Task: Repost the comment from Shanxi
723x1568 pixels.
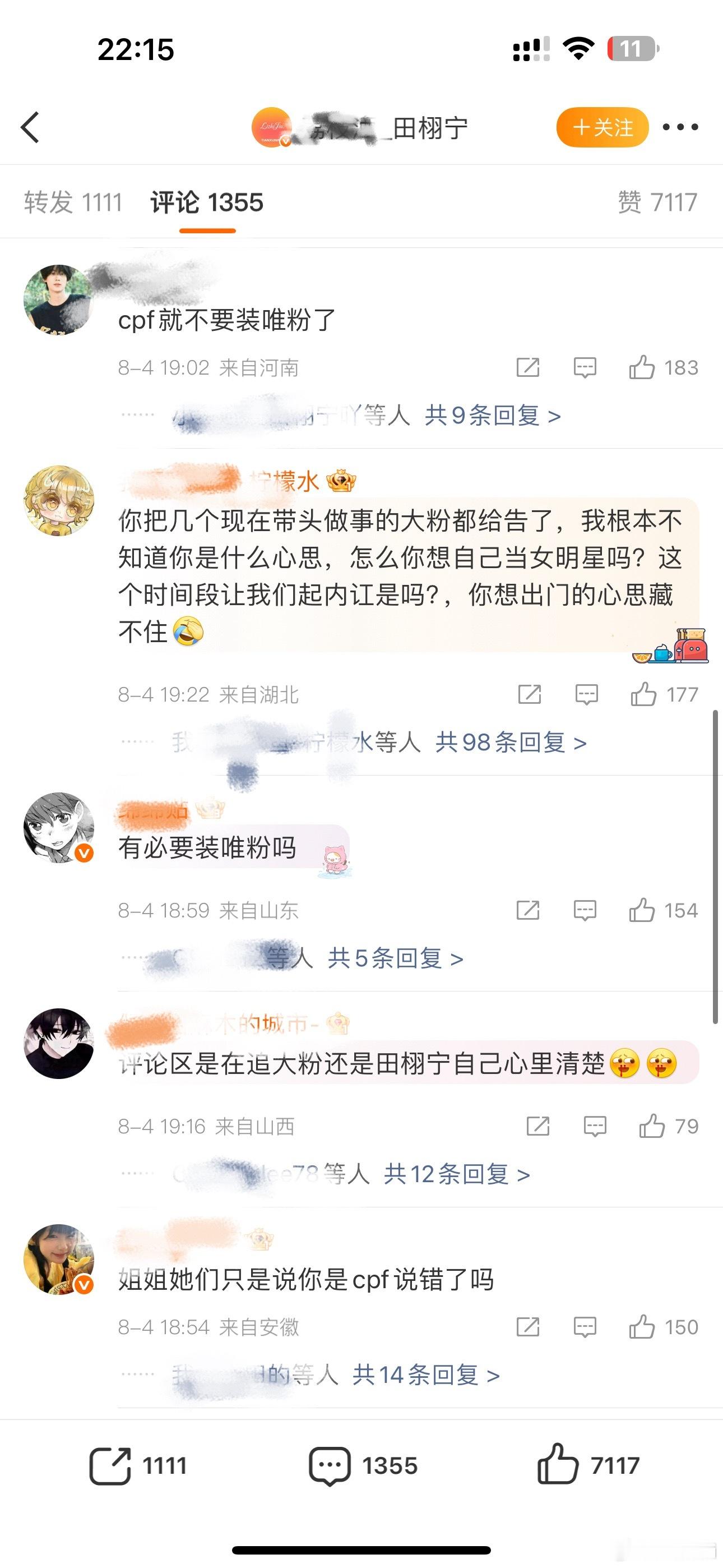Action: pyautogui.click(x=538, y=1127)
